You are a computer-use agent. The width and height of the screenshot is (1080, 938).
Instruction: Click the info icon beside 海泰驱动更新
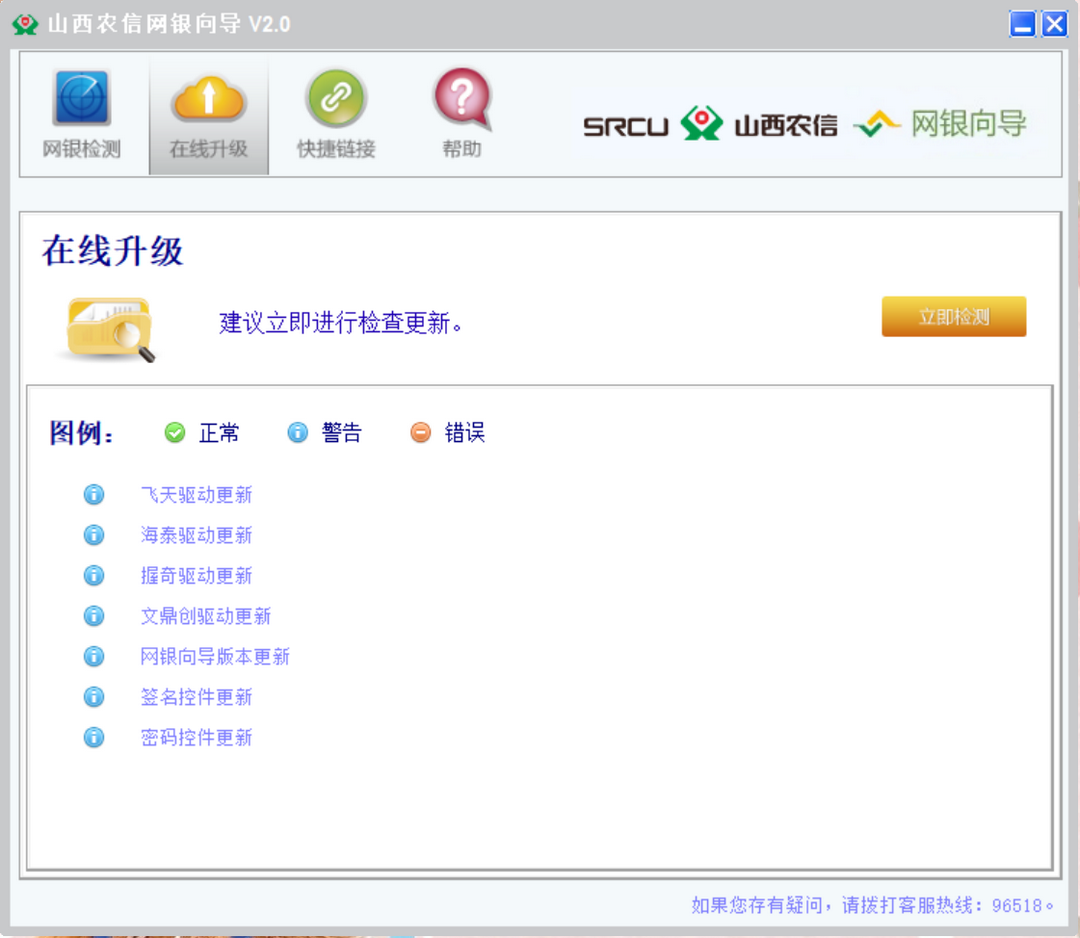[x=94, y=534]
